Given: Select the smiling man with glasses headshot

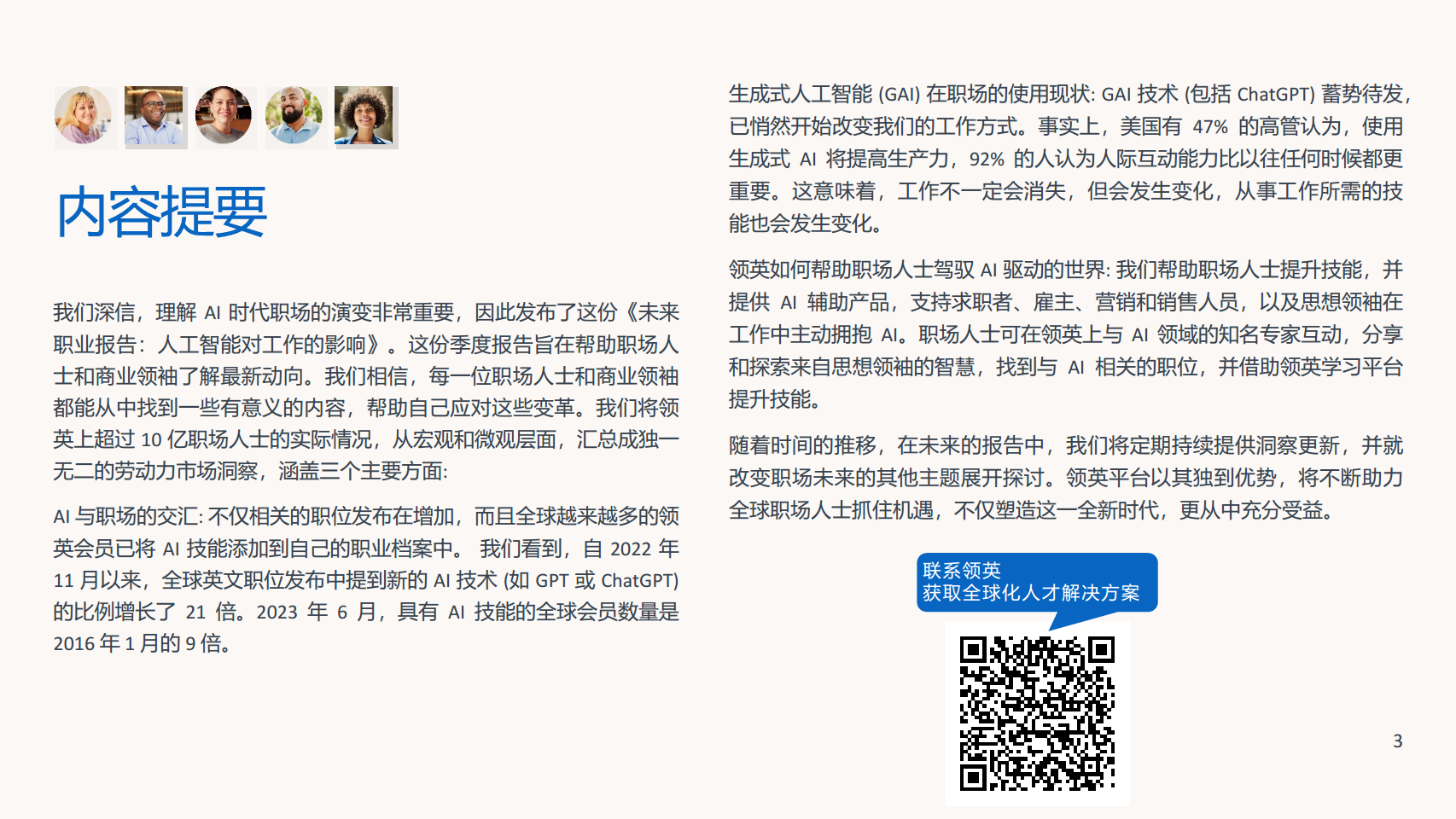Looking at the screenshot, I should (x=154, y=116).
